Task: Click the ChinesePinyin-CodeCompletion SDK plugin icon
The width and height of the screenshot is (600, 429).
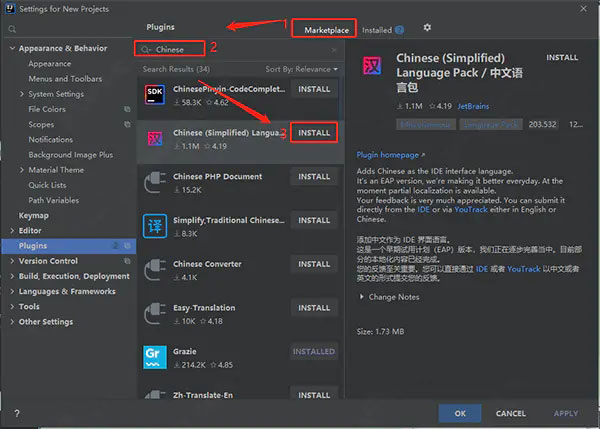Action: [155, 95]
